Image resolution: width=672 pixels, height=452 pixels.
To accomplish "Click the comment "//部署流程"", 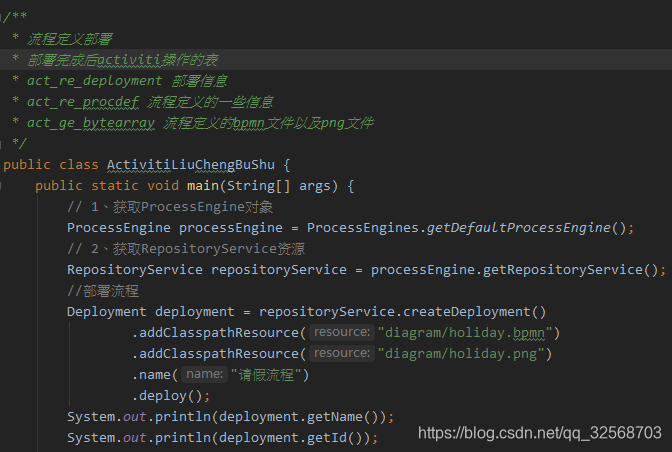I will (x=103, y=291).
